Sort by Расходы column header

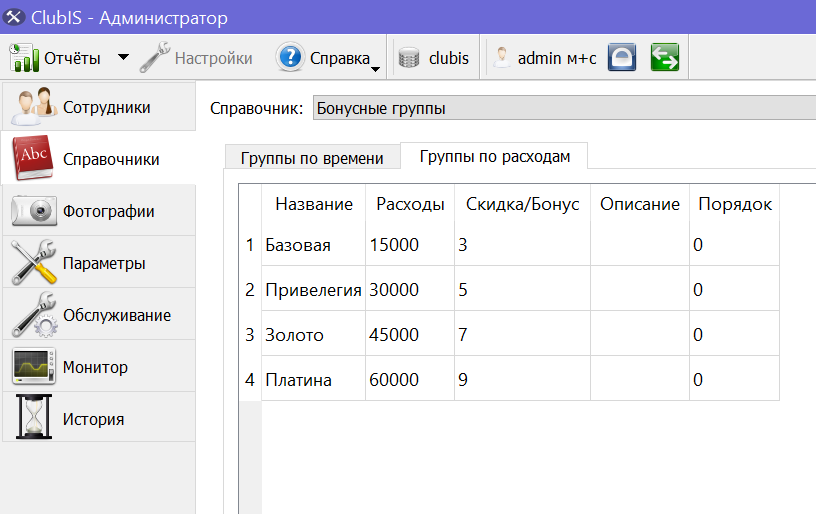[410, 204]
